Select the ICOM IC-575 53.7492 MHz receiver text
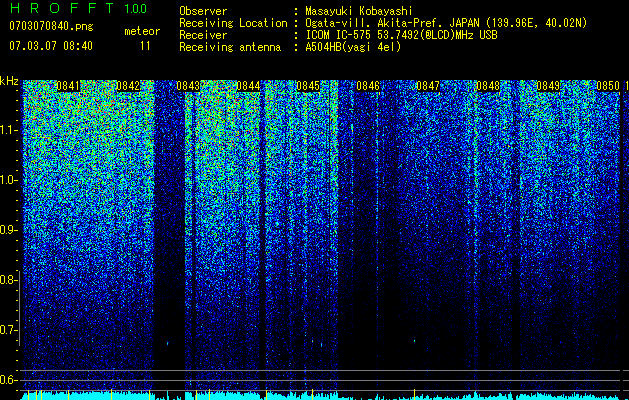Image resolution: width=629 pixels, height=400 pixels. 401,35
